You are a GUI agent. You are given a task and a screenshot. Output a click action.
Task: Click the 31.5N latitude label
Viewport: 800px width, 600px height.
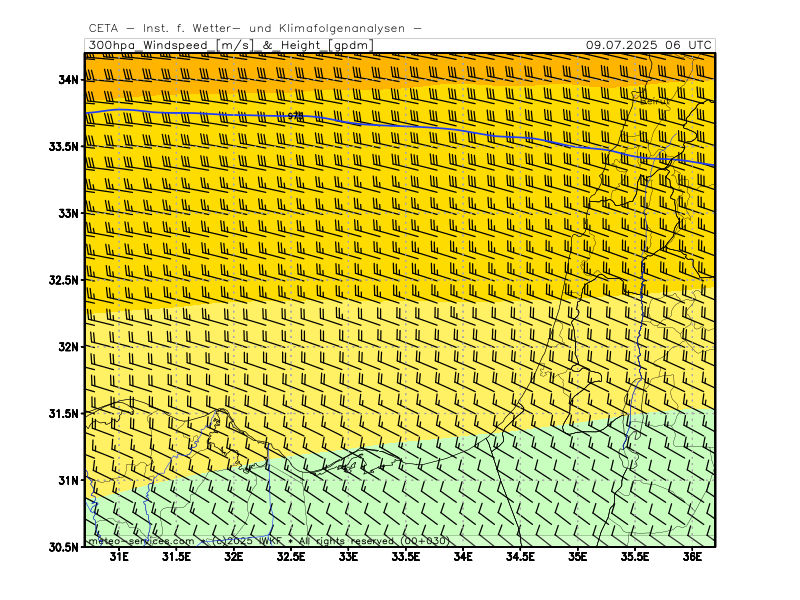[x=64, y=414]
